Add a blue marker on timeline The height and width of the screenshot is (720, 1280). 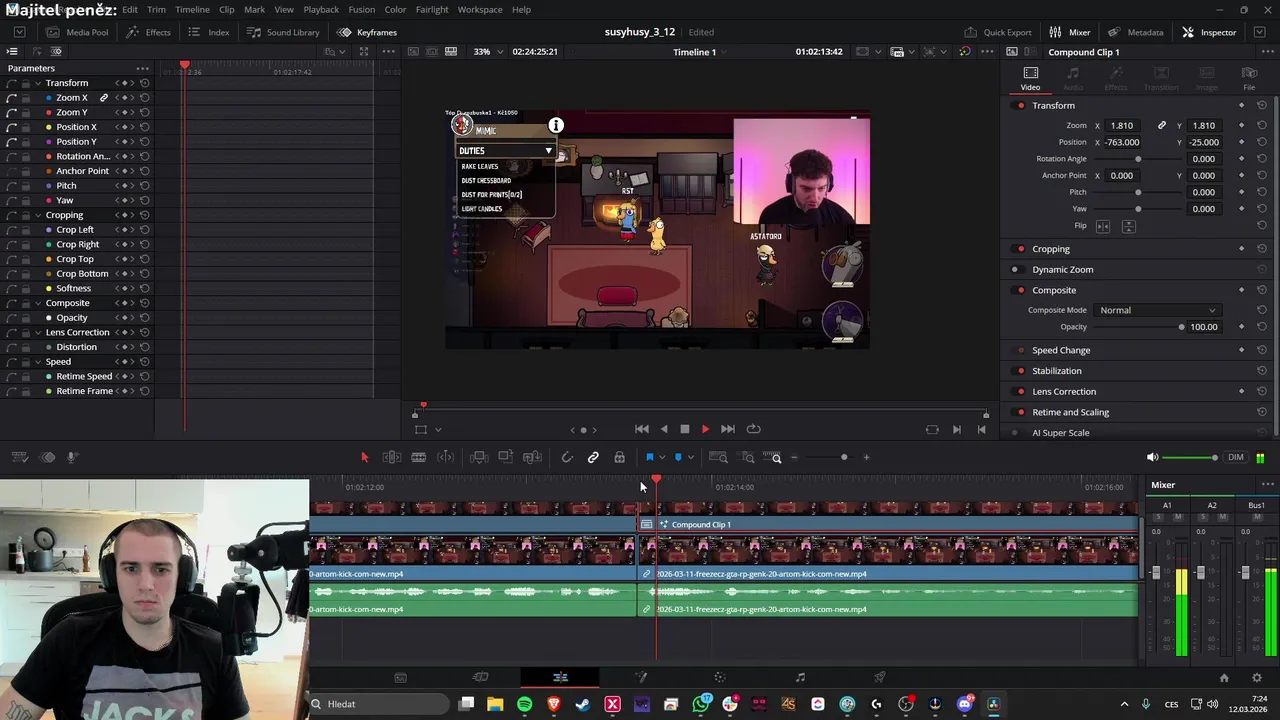click(x=678, y=457)
